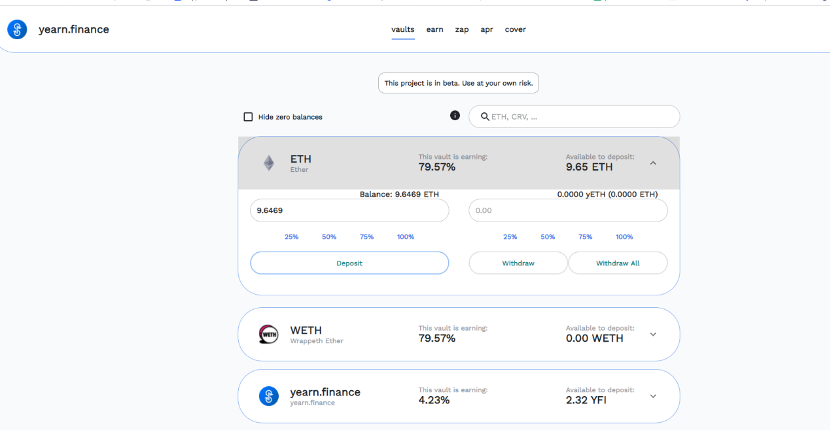Click the Withdraw button

[518, 263]
